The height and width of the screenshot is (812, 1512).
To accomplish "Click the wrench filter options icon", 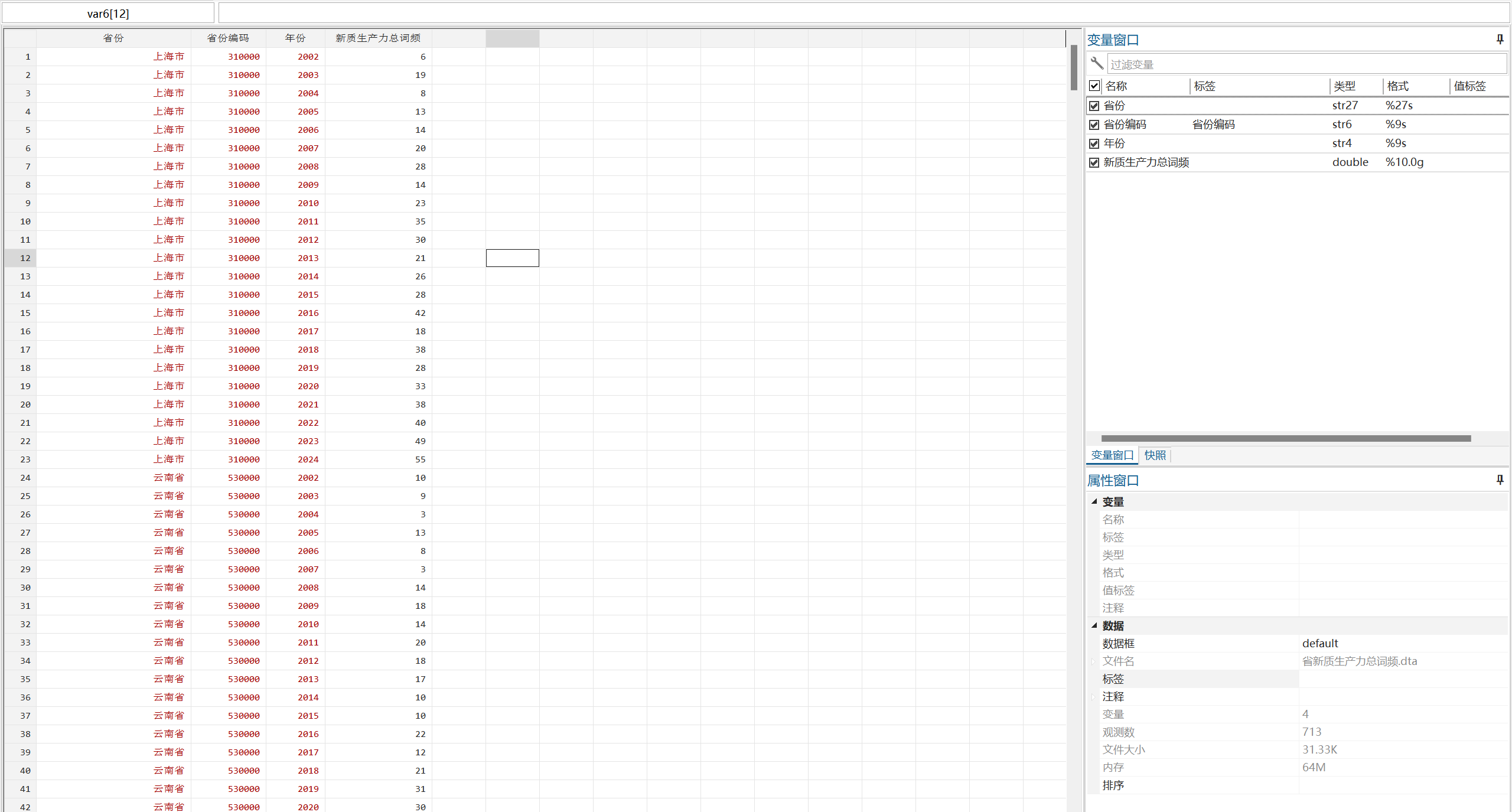I will (x=1097, y=63).
